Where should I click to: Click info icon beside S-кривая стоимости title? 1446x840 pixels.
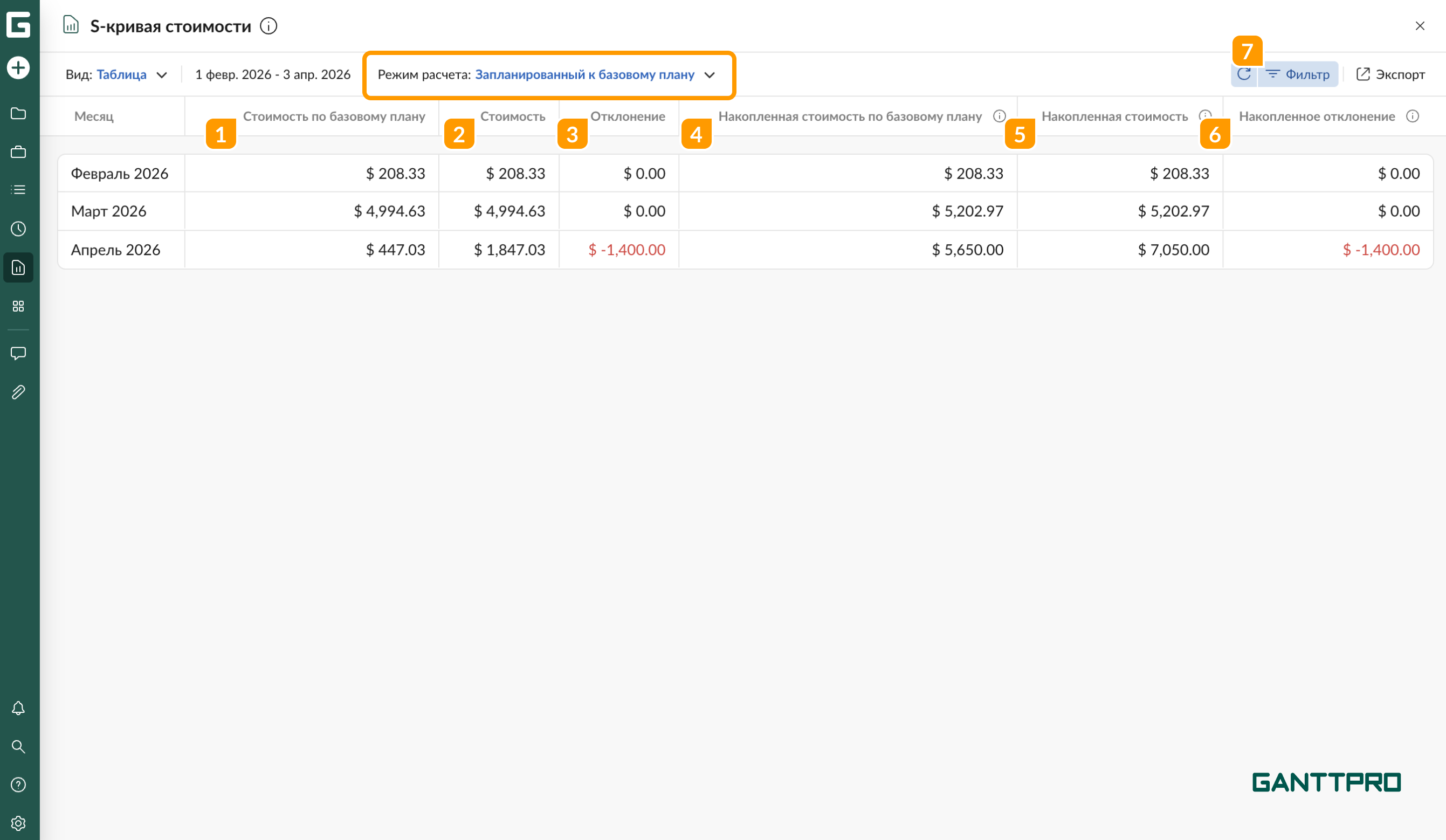click(x=268, y=26)
